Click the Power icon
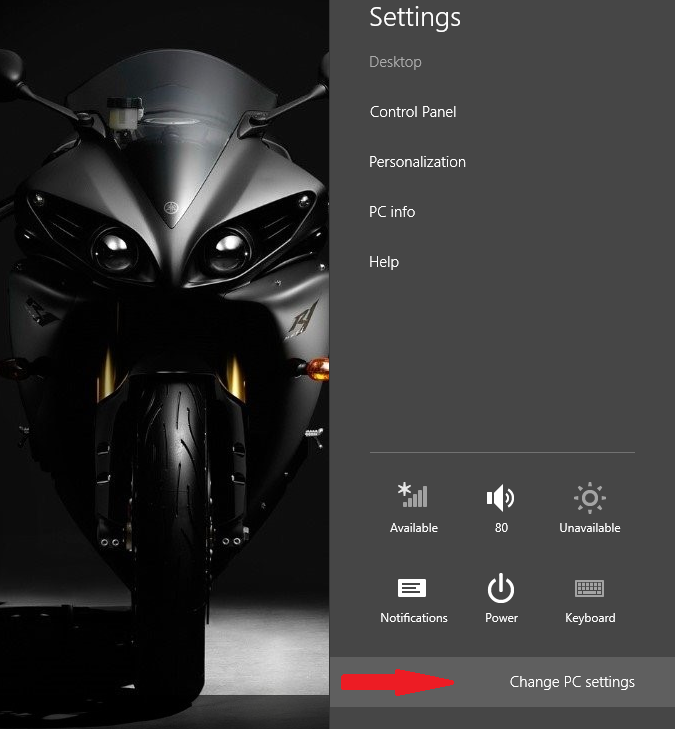The width and height of the screenshot is (675, 729). coord(501,588)
